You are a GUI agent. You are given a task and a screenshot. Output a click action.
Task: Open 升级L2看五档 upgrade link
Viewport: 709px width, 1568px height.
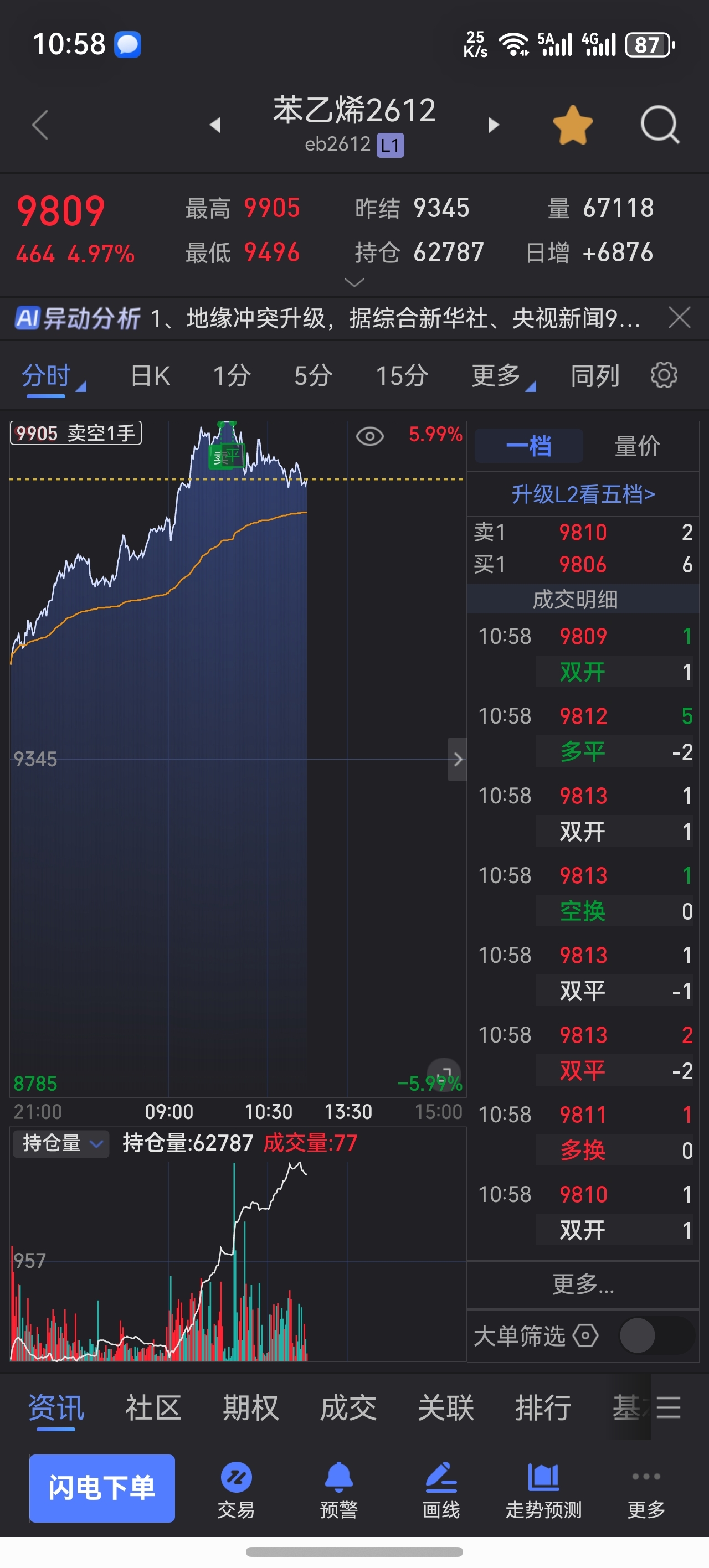pos(583,494)
